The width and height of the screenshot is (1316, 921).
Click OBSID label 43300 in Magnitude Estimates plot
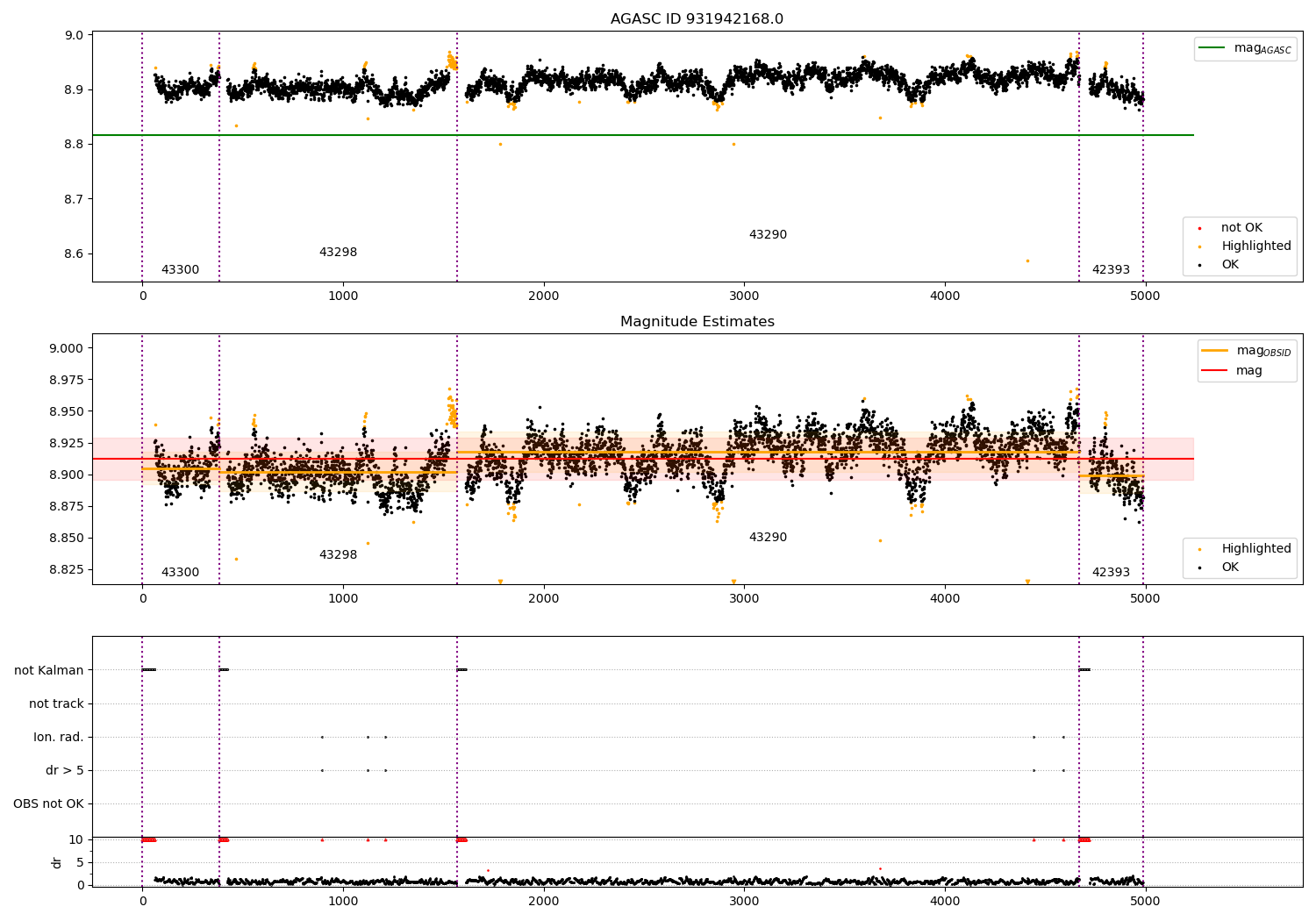(x=180, y=573)
